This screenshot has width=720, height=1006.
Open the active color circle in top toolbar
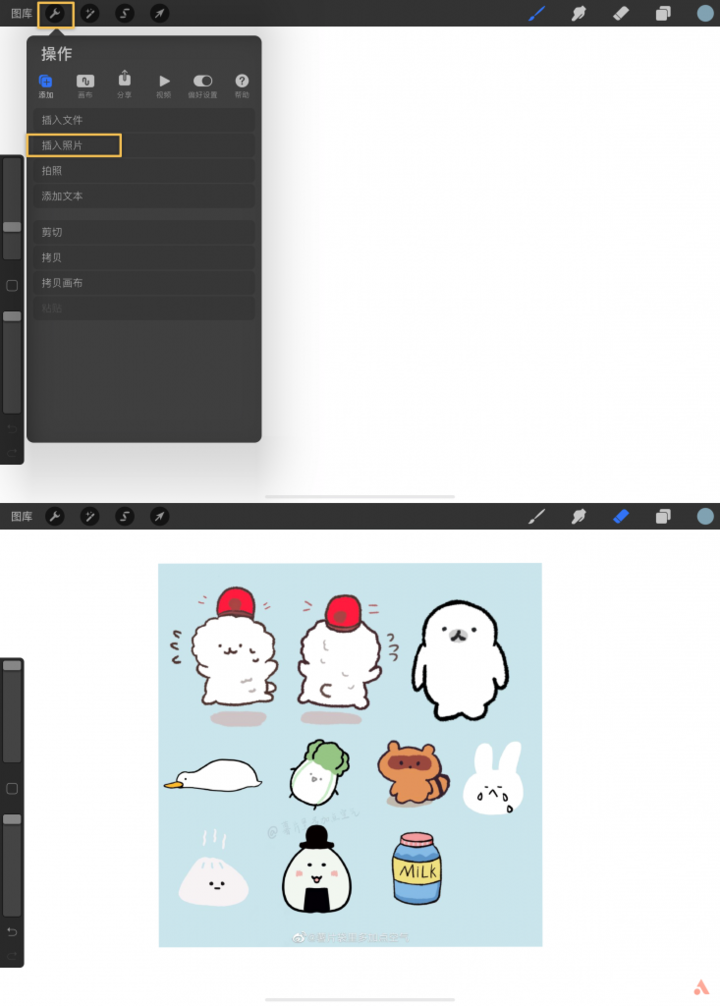tap(705, 13)
